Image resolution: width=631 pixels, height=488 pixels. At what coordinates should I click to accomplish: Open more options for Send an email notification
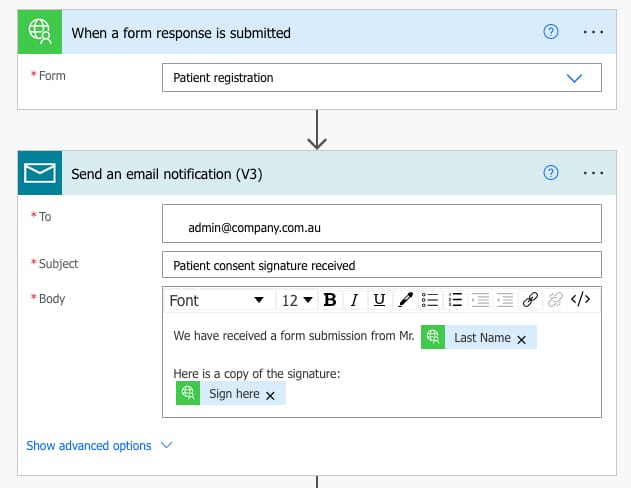(594, 173)
